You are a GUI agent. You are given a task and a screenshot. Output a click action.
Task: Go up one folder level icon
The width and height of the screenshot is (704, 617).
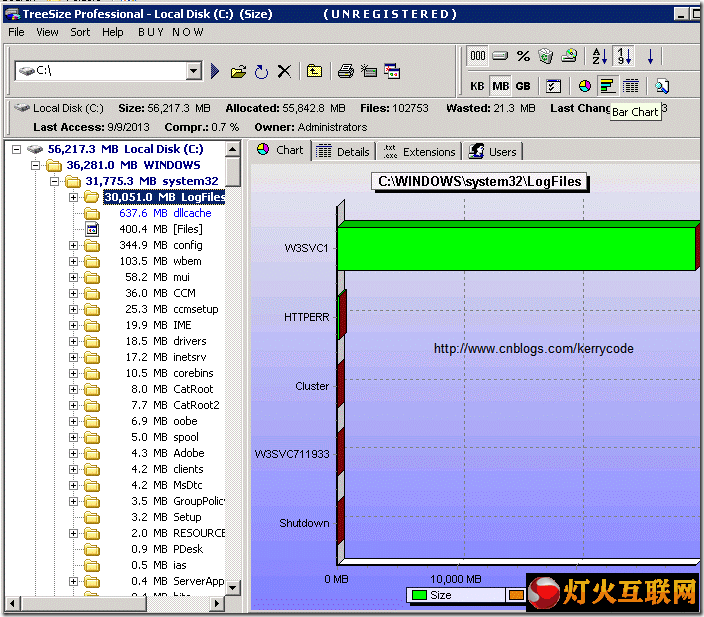(x=314, y=71)
